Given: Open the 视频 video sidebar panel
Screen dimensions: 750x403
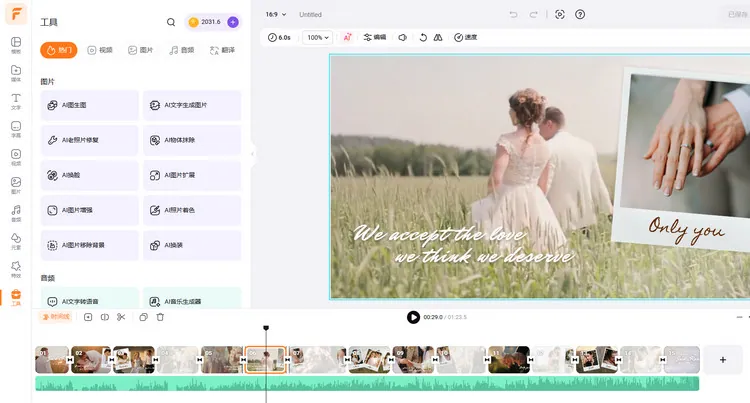Looking at the screenshot, I should (x=16, y=157).
